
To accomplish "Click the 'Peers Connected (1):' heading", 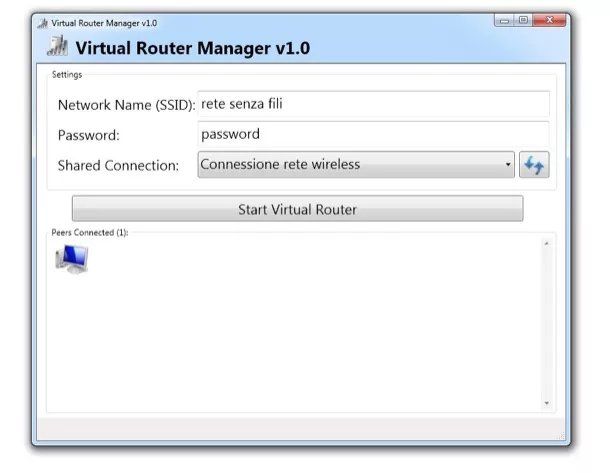I will point(90,233).
